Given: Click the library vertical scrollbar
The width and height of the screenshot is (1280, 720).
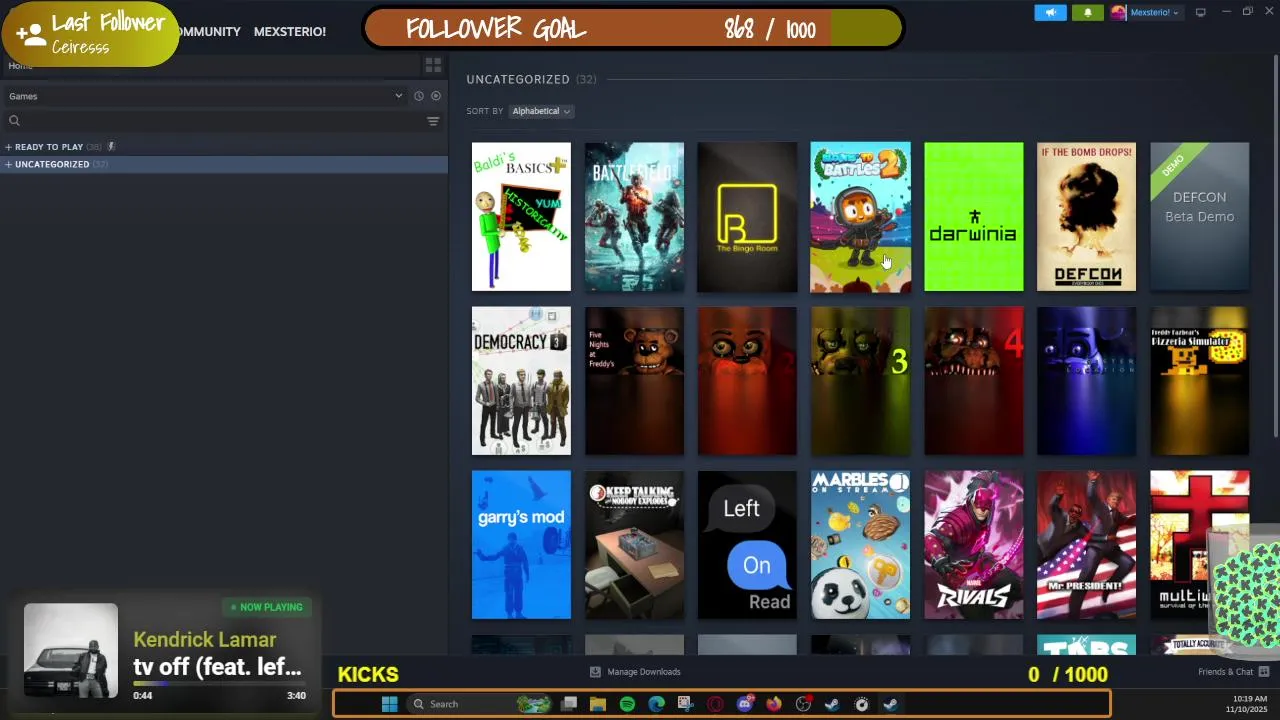Looking at the screenshot, I should click(x=1275, y=246).
